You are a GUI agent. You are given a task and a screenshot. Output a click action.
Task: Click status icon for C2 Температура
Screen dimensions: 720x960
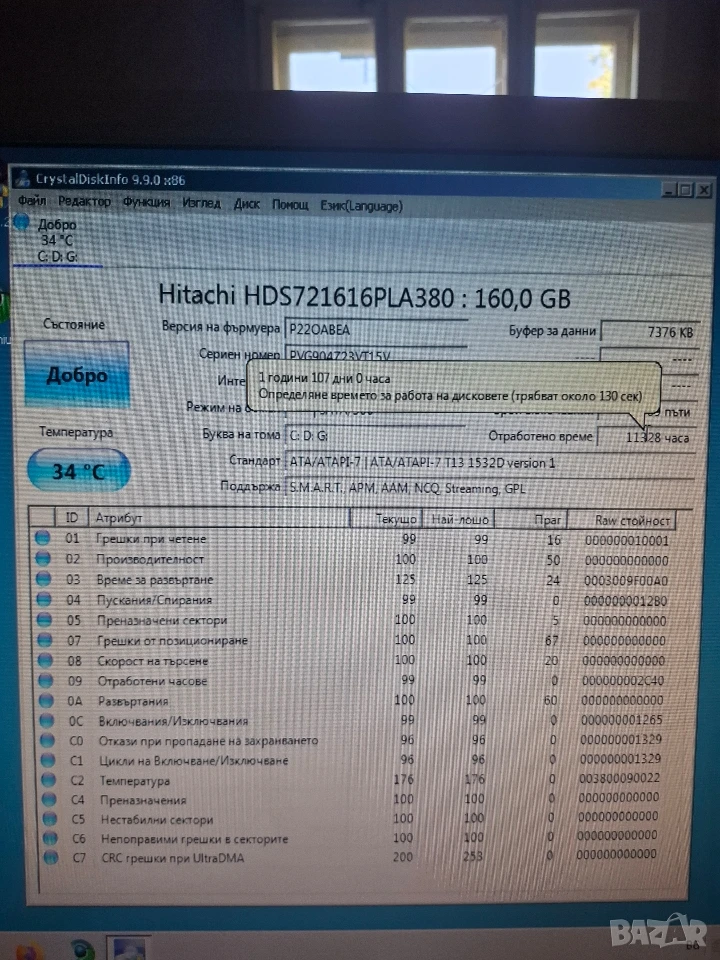tap(48, 780)
